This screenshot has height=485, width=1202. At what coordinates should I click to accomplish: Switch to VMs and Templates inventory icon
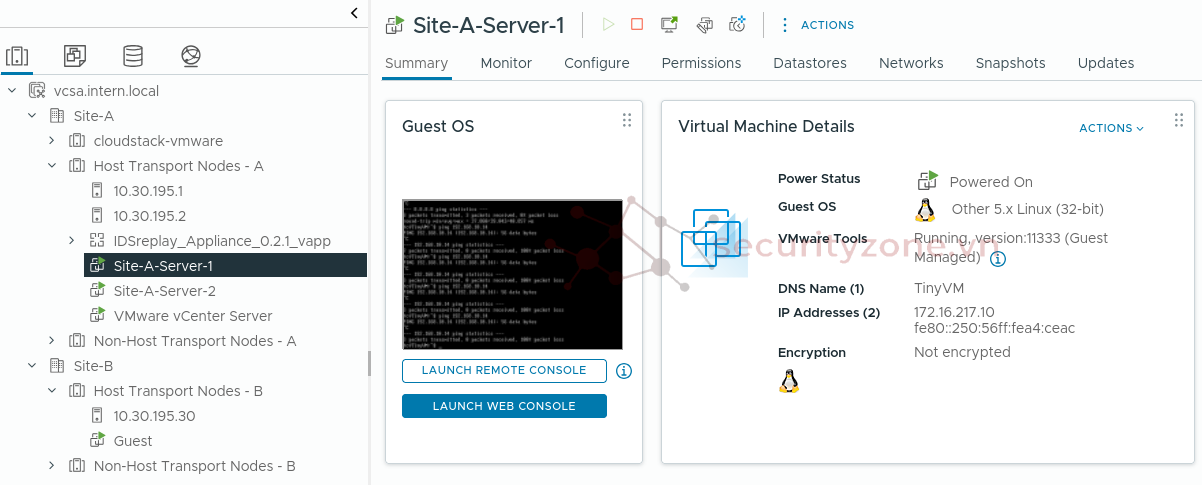75,56
